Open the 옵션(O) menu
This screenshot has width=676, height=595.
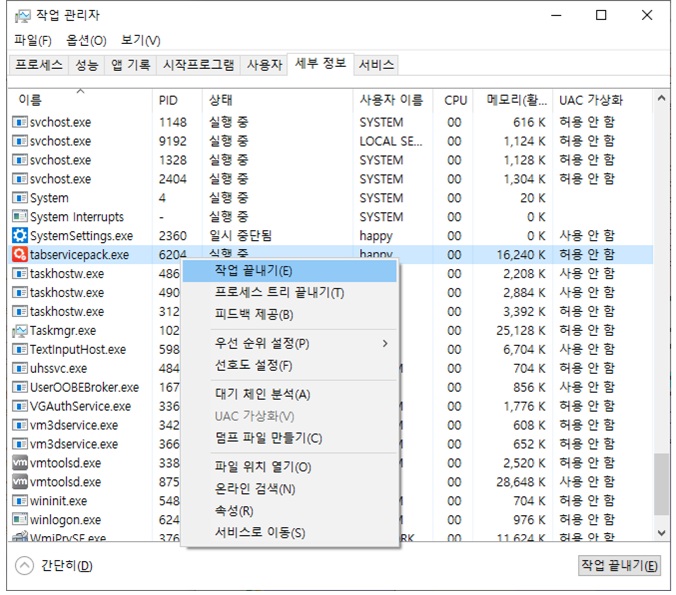[86, 40]
